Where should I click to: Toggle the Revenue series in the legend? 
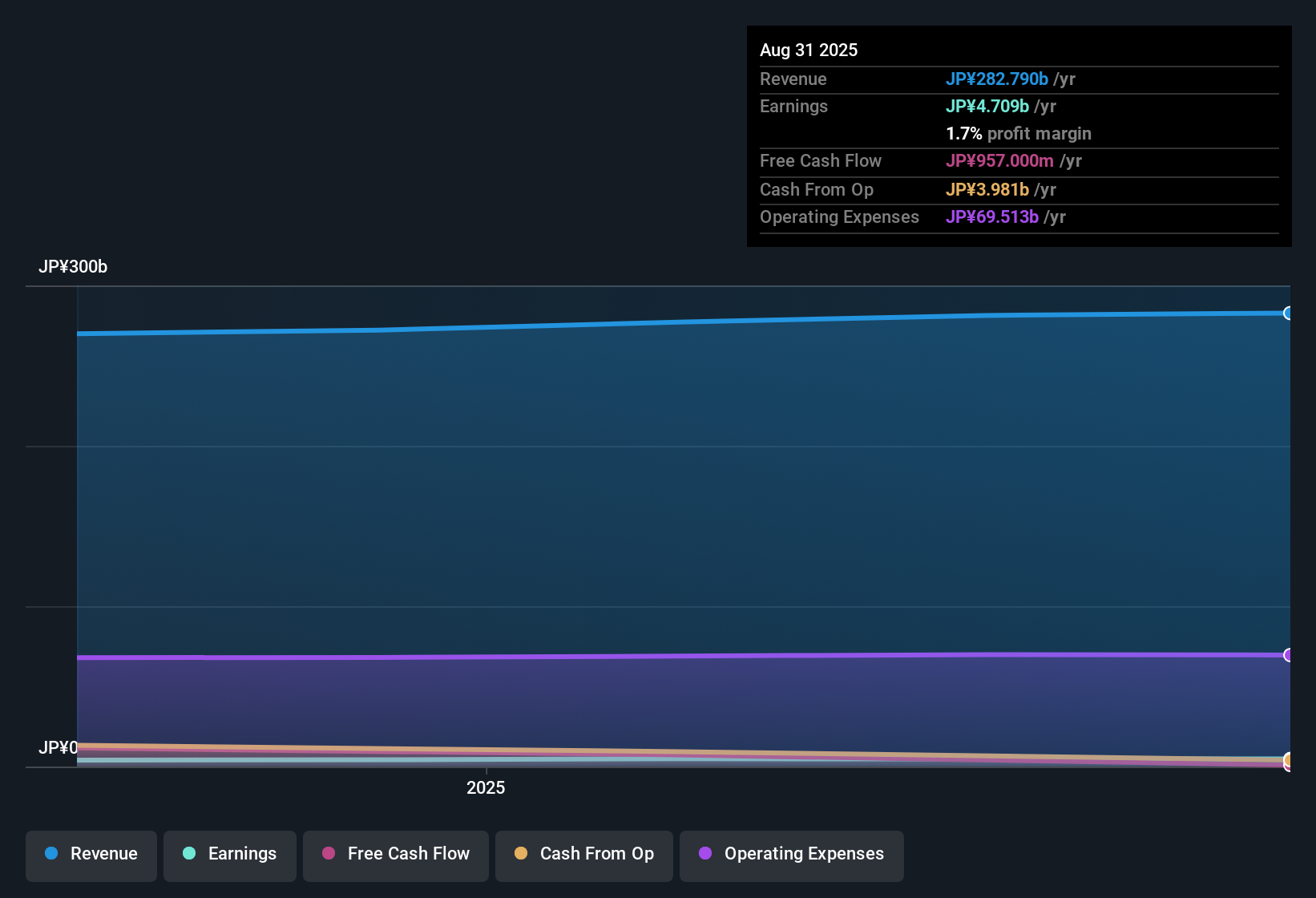click(91, 856)
